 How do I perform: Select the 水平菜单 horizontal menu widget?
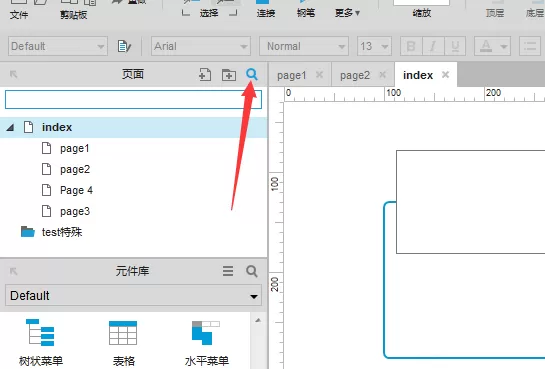[x=206, y=342]
